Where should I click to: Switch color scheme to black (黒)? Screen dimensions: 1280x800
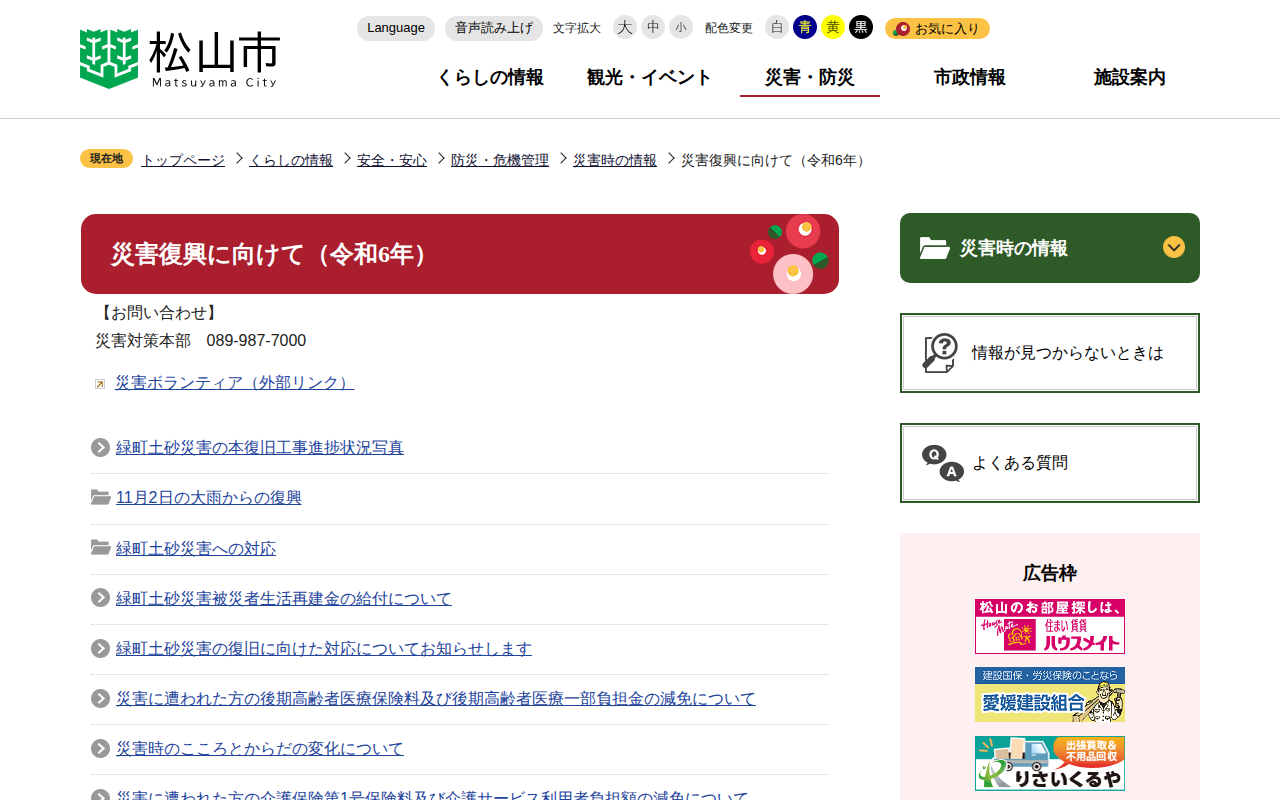click(x=861, y=27)
